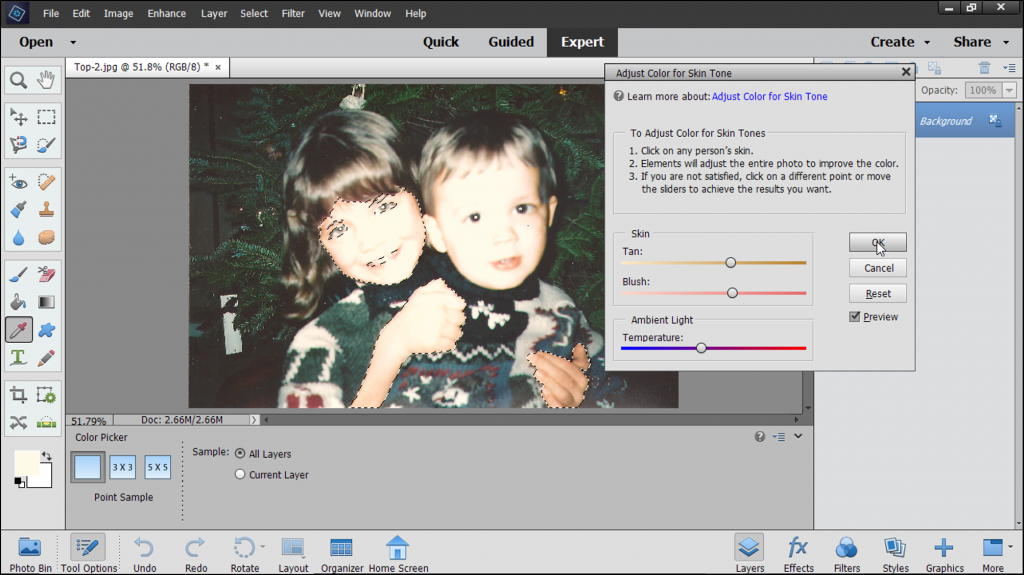This screenshot has height=575, width=1024.
Task: Toggle the Preview checkbox
Action: (855, 317)
